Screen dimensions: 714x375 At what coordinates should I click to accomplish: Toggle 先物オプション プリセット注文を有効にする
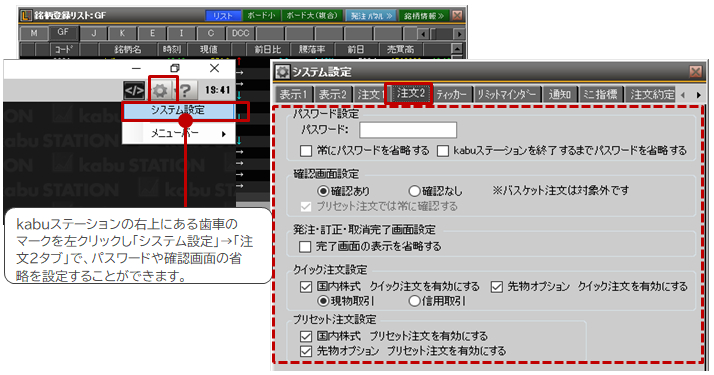click(x=306, y=351)
